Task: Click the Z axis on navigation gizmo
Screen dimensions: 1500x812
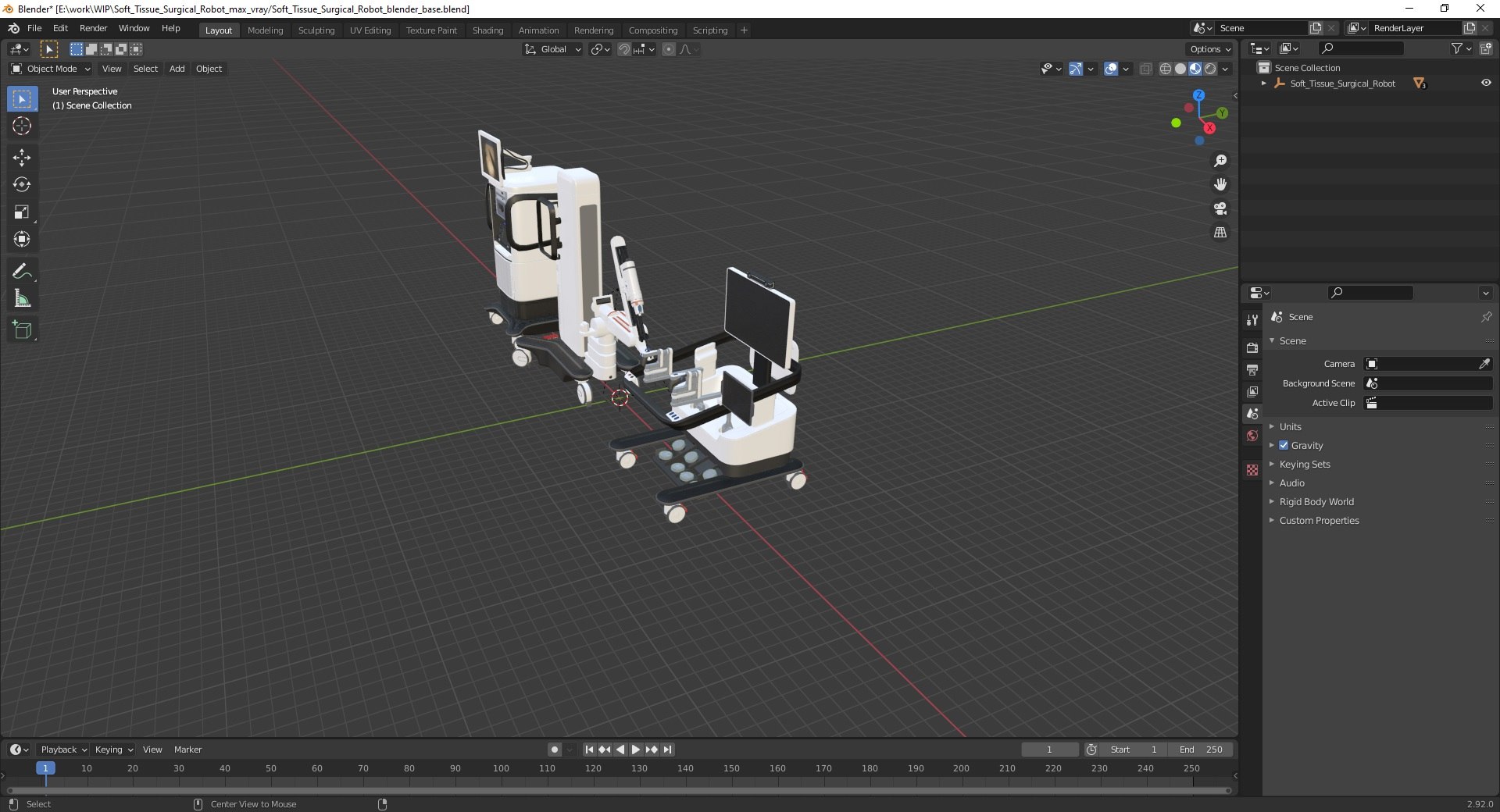Action: 1198,95
